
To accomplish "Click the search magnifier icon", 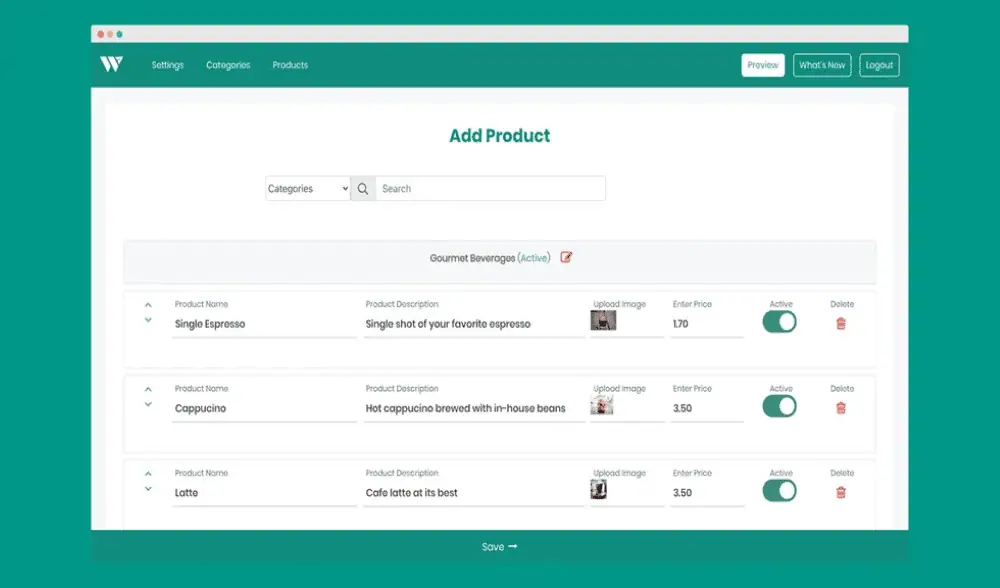I will pyautogui.click(x=363, y=189).
